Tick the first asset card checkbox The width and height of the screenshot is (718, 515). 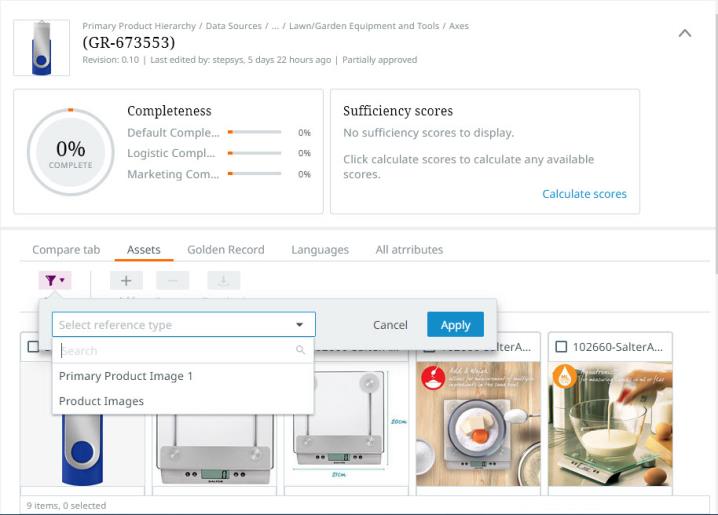tap(33, 347)
